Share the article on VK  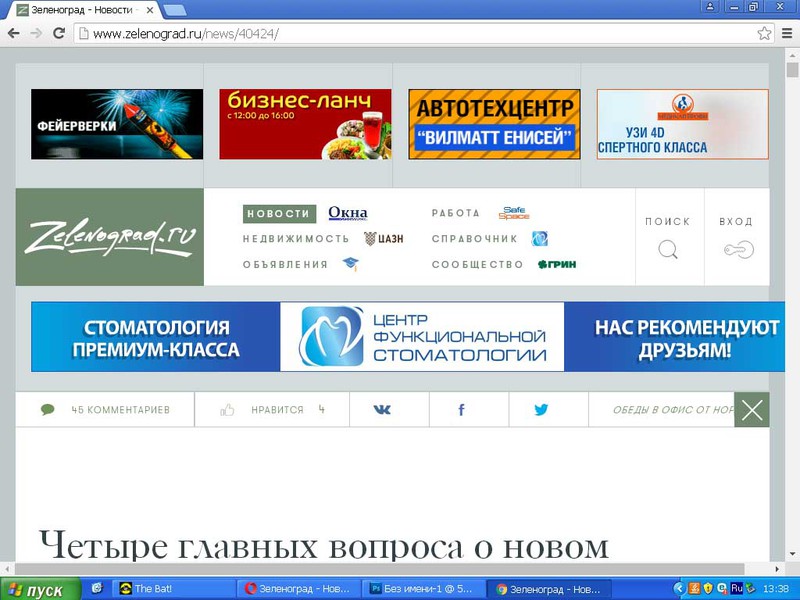[x=382, y=410]
